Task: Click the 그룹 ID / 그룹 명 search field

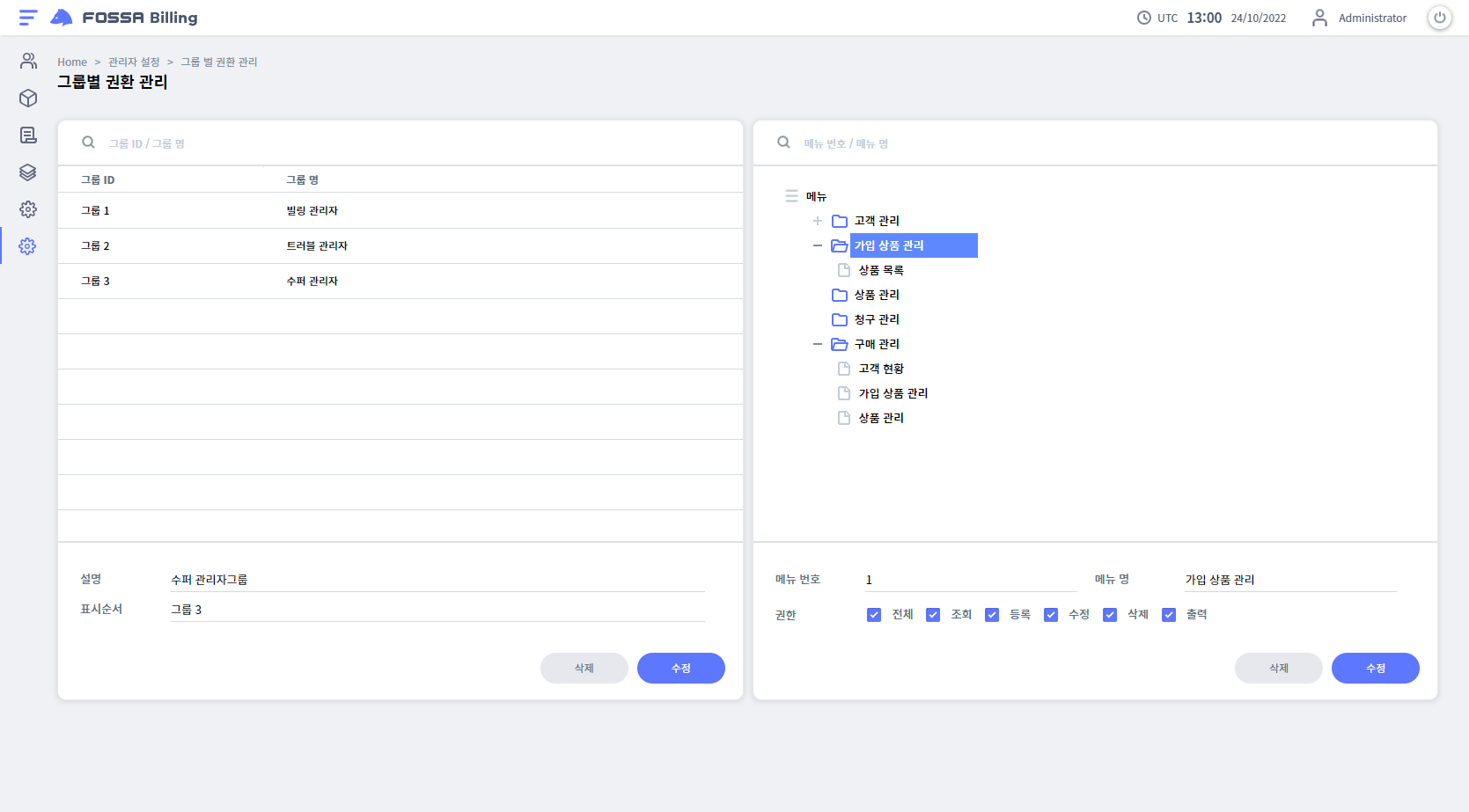Action: click(x=405, y=143)
